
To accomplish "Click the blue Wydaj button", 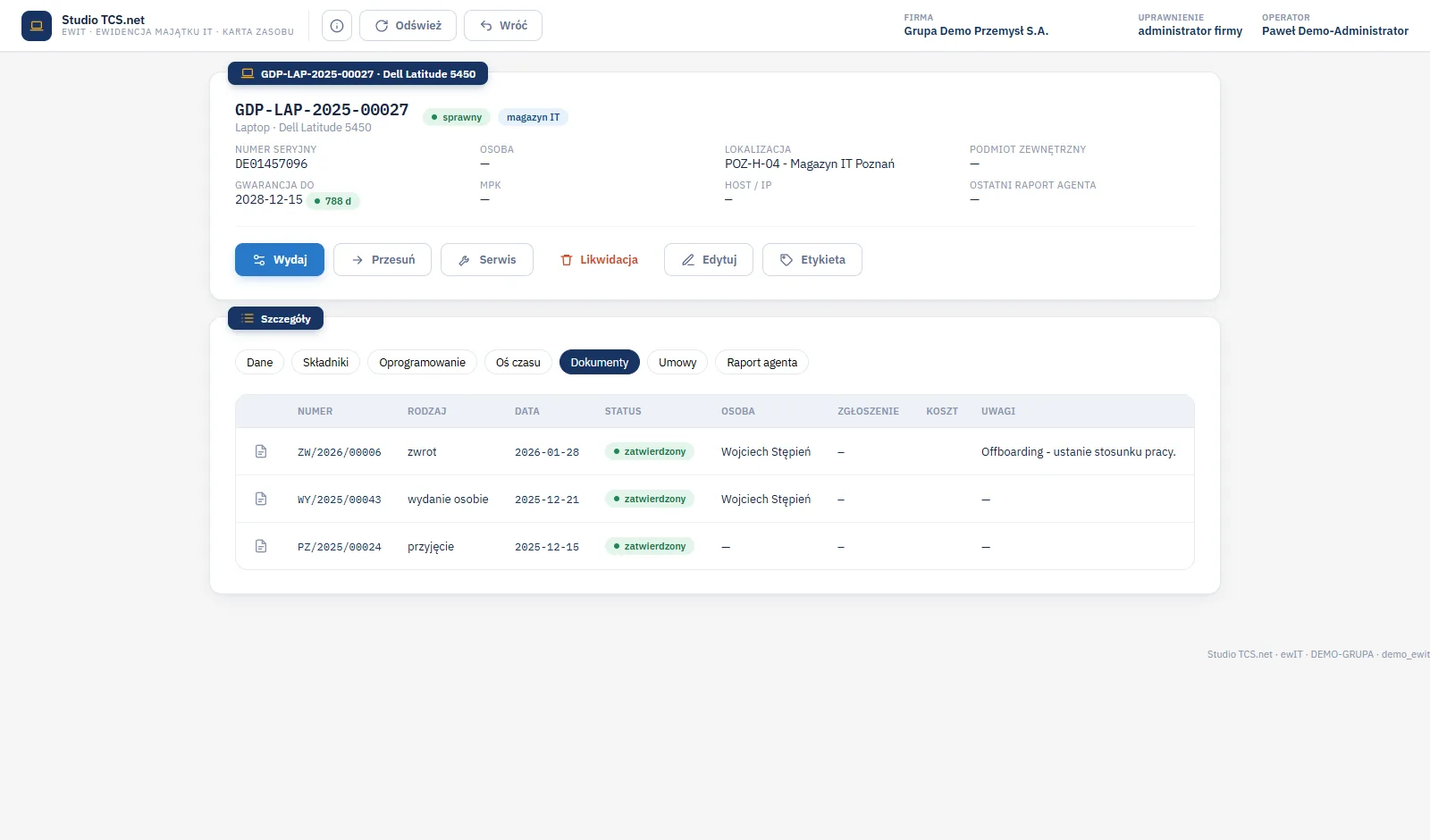I will [x=280, y=260].
